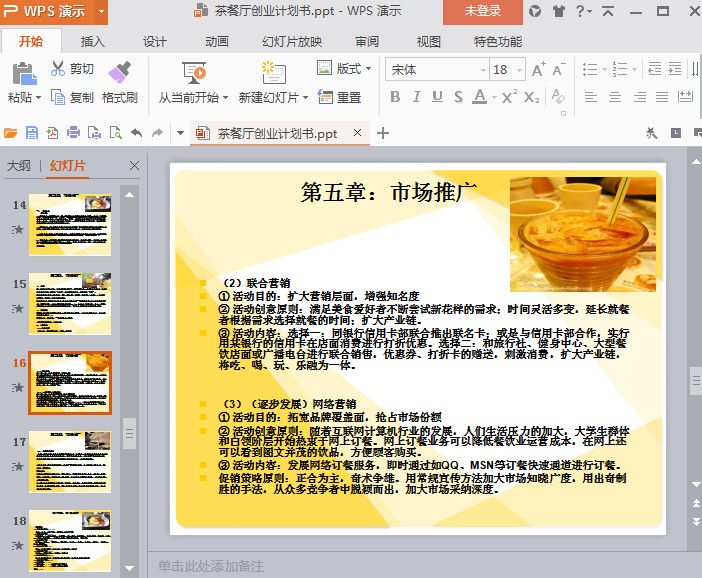Switch to Outline (大纲) pane tab

(x=19, y=166)
